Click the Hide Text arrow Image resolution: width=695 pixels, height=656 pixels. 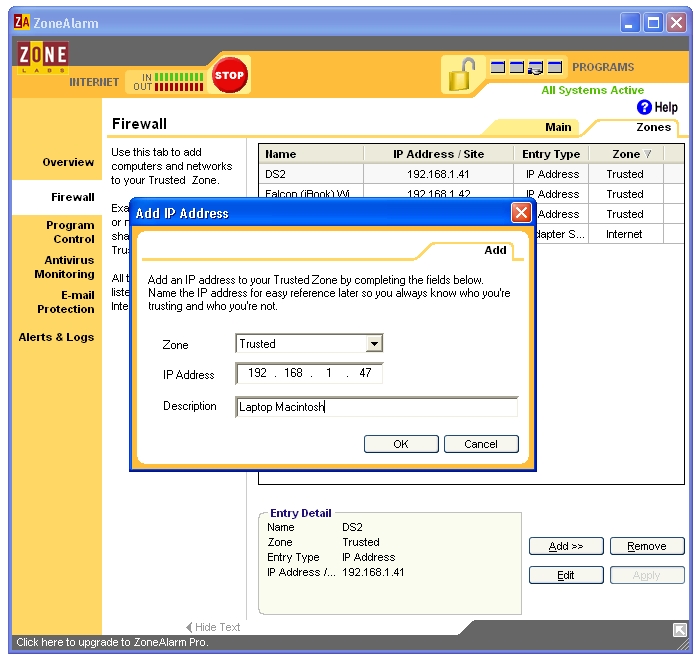[x=189, y=627]
